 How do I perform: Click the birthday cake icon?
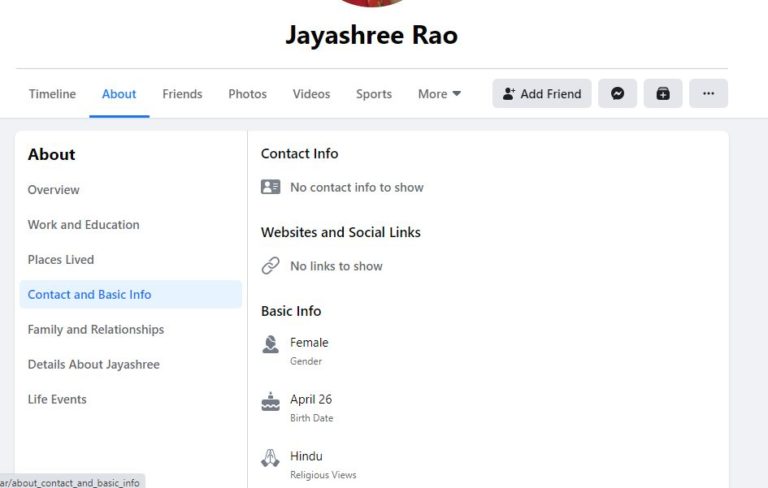click(270, 401)
